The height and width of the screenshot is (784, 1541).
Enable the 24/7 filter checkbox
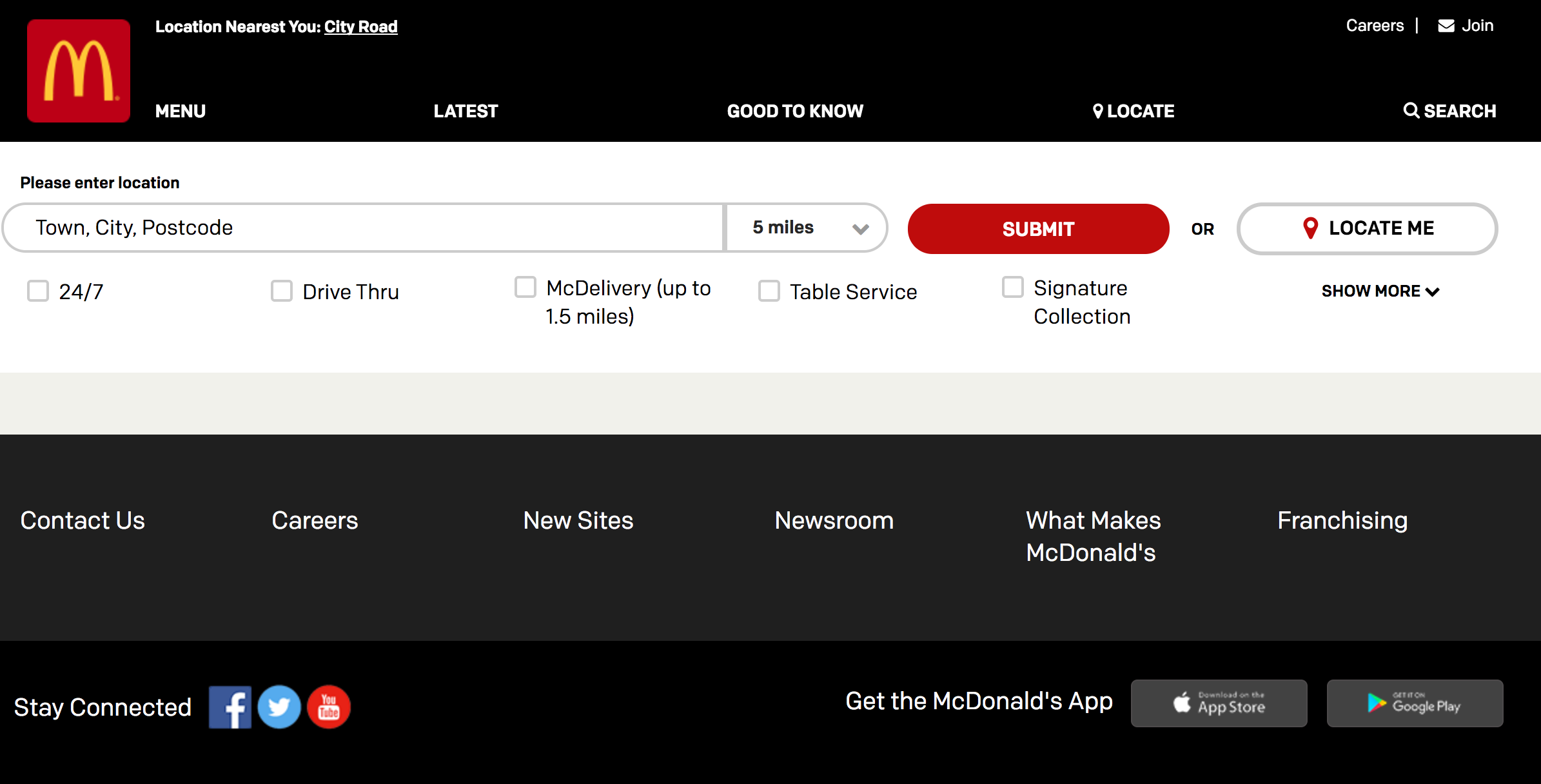coord(38,291)
